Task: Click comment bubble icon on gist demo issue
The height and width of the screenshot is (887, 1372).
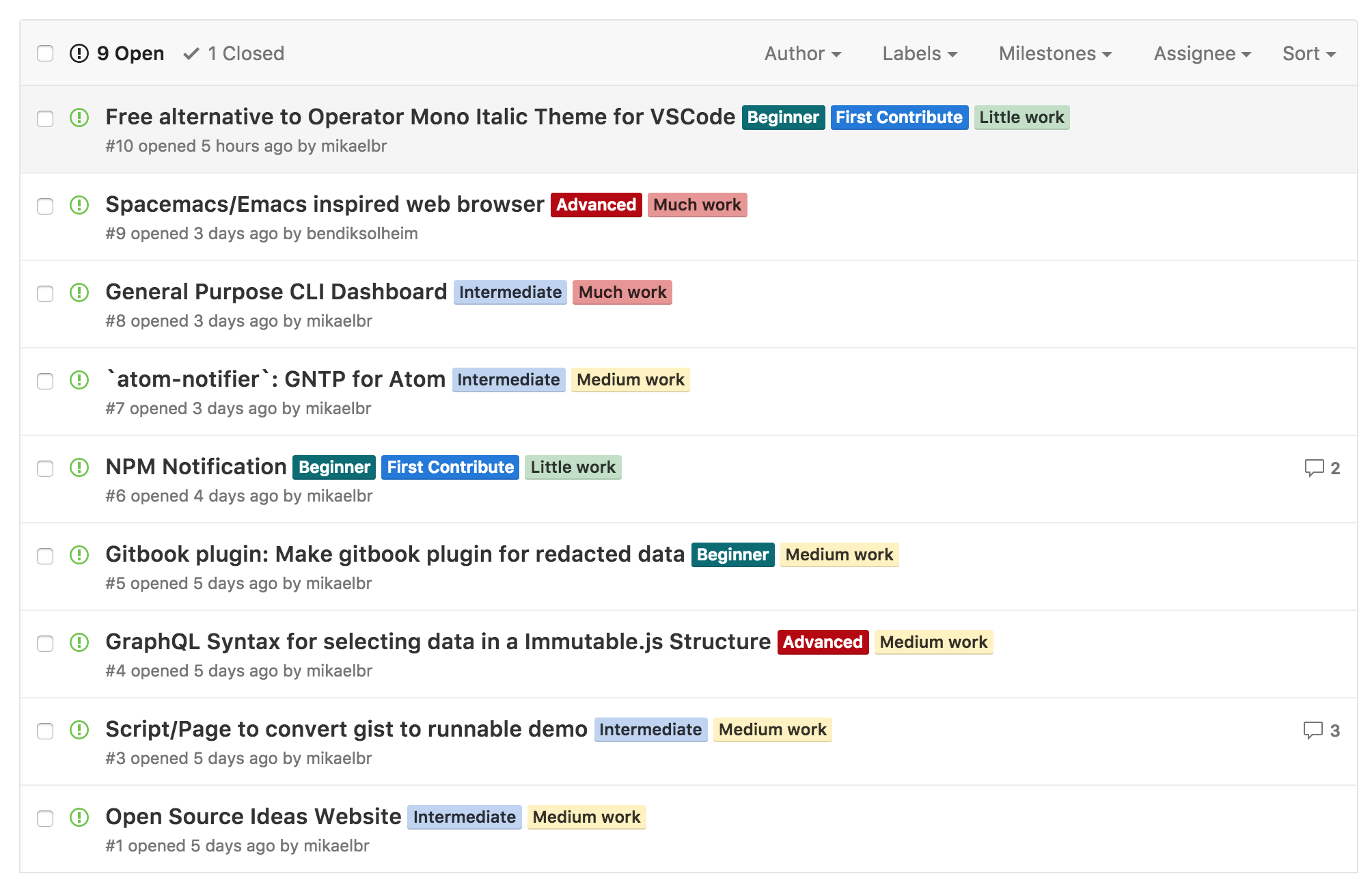Action: pyautogui.click(x=1313, y=731)
